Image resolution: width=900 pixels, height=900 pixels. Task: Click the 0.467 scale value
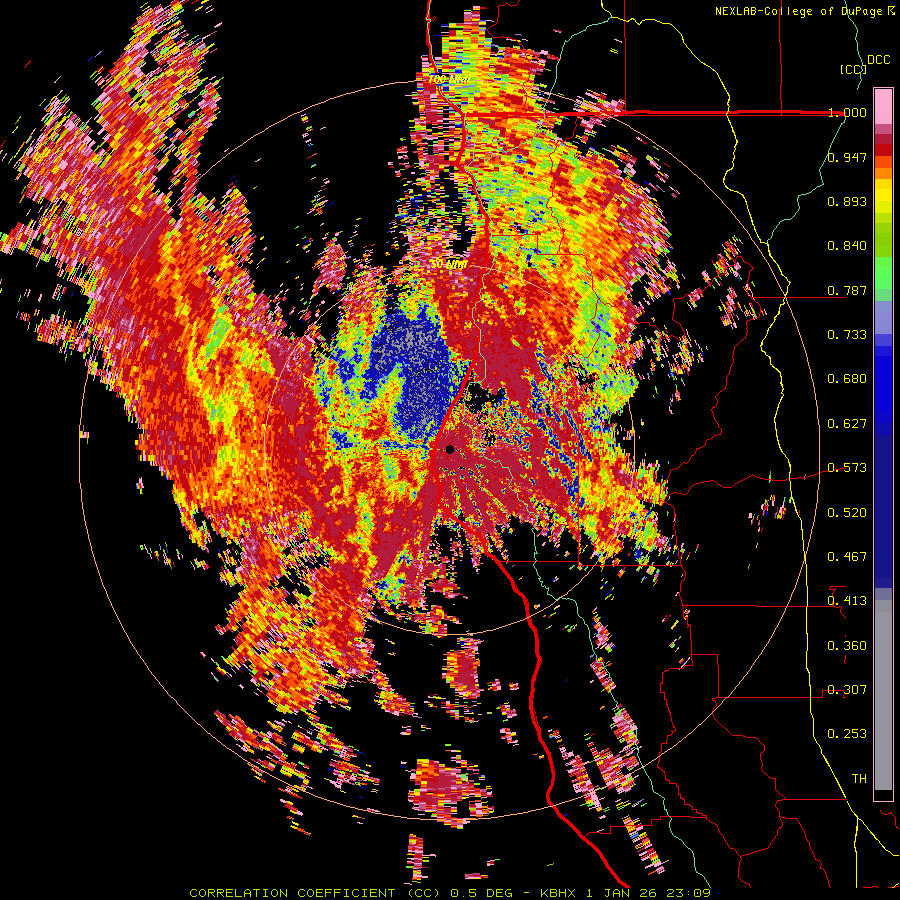(847, 556)
